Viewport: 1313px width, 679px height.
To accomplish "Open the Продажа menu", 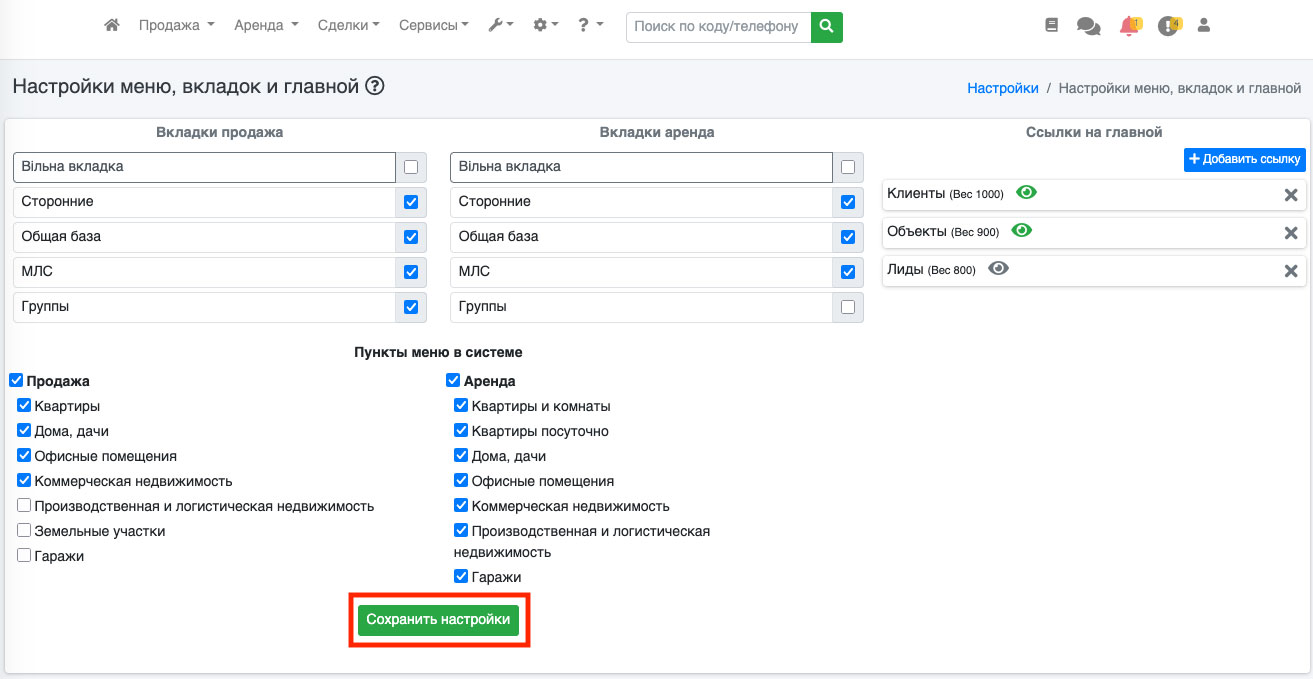I will click(176, 26).
